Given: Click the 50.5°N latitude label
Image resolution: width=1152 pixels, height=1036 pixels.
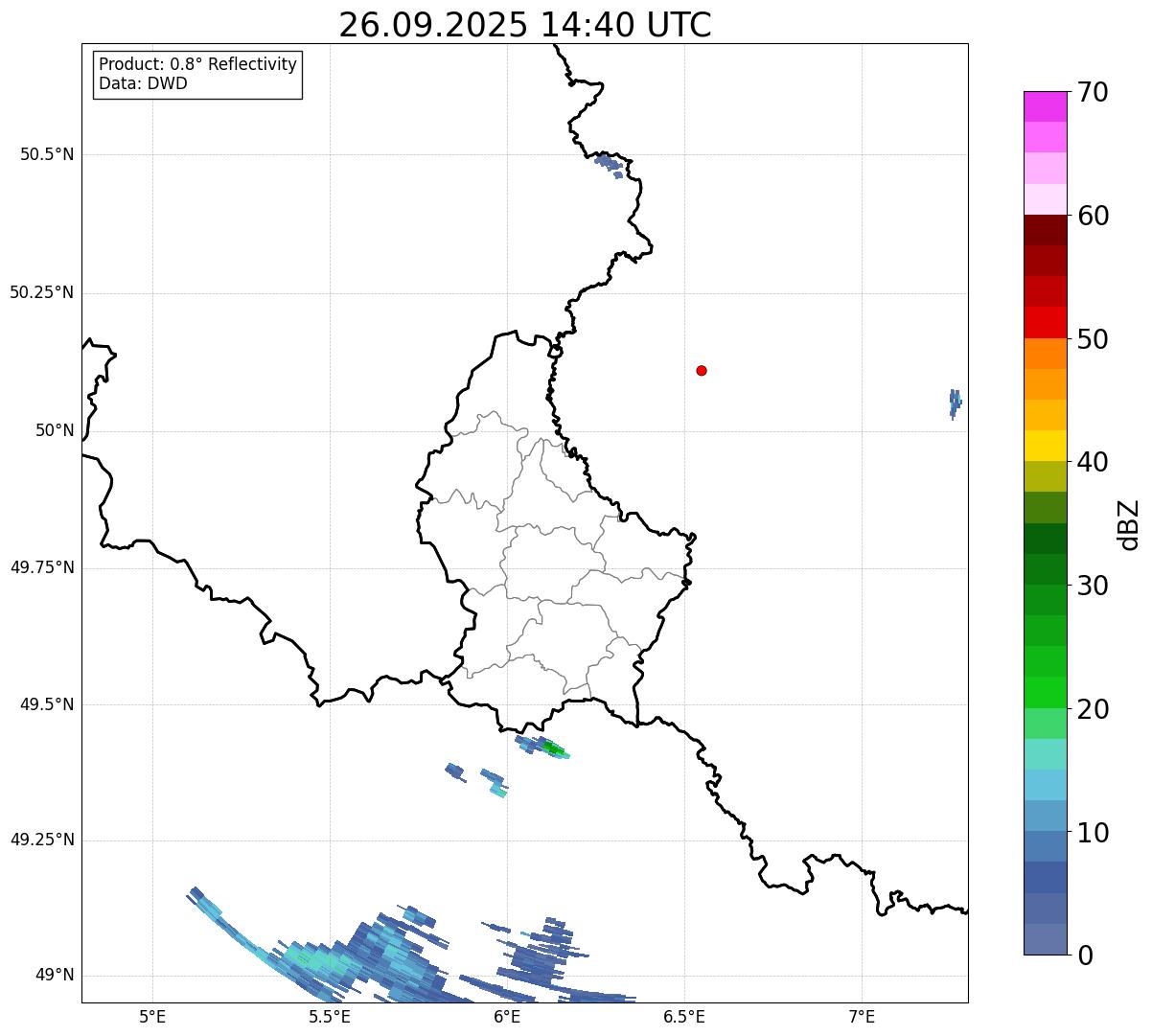Looking at the screenshot, I should [47, 154].
